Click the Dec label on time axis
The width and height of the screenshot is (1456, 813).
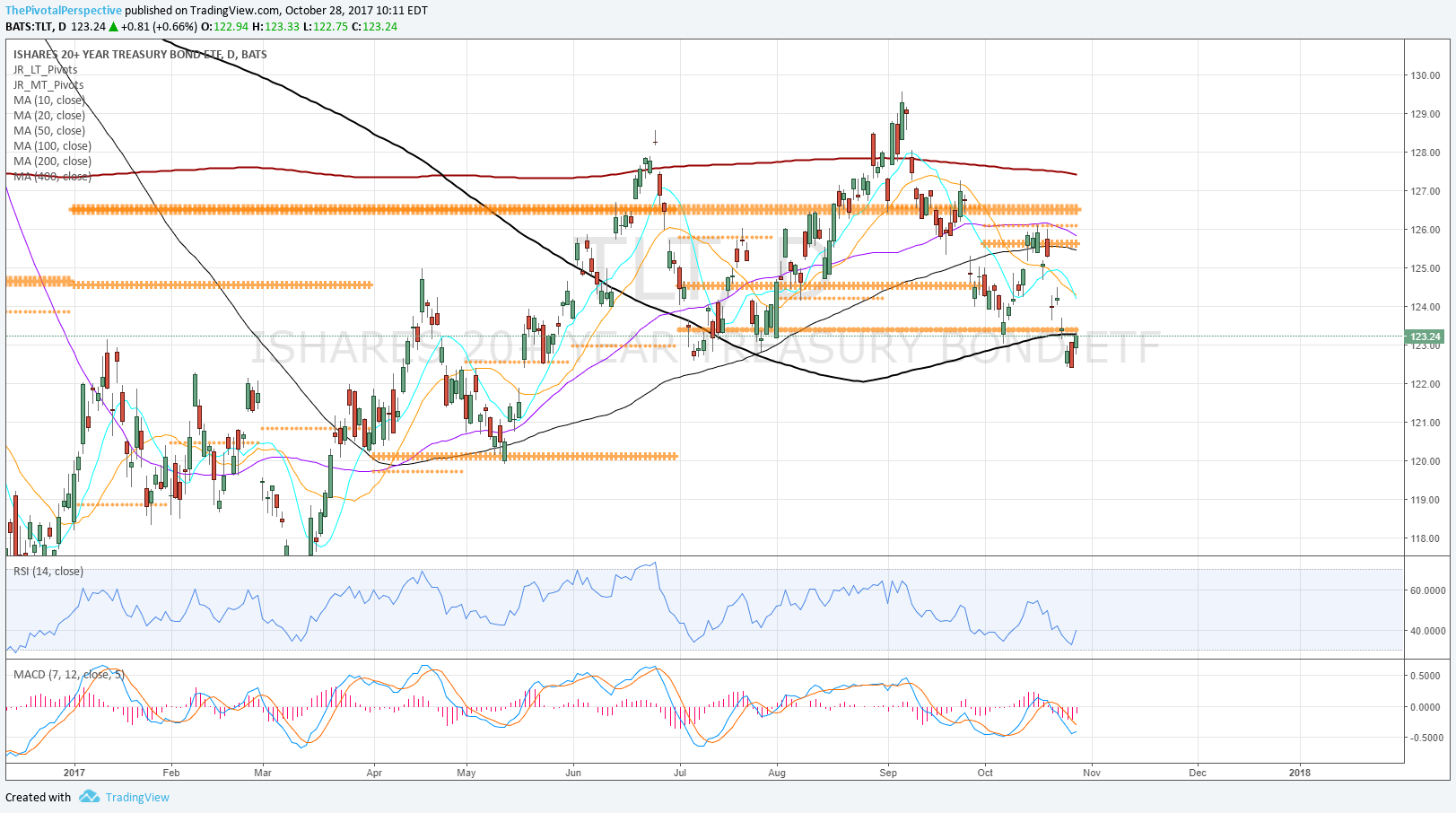coord(1198,773)
